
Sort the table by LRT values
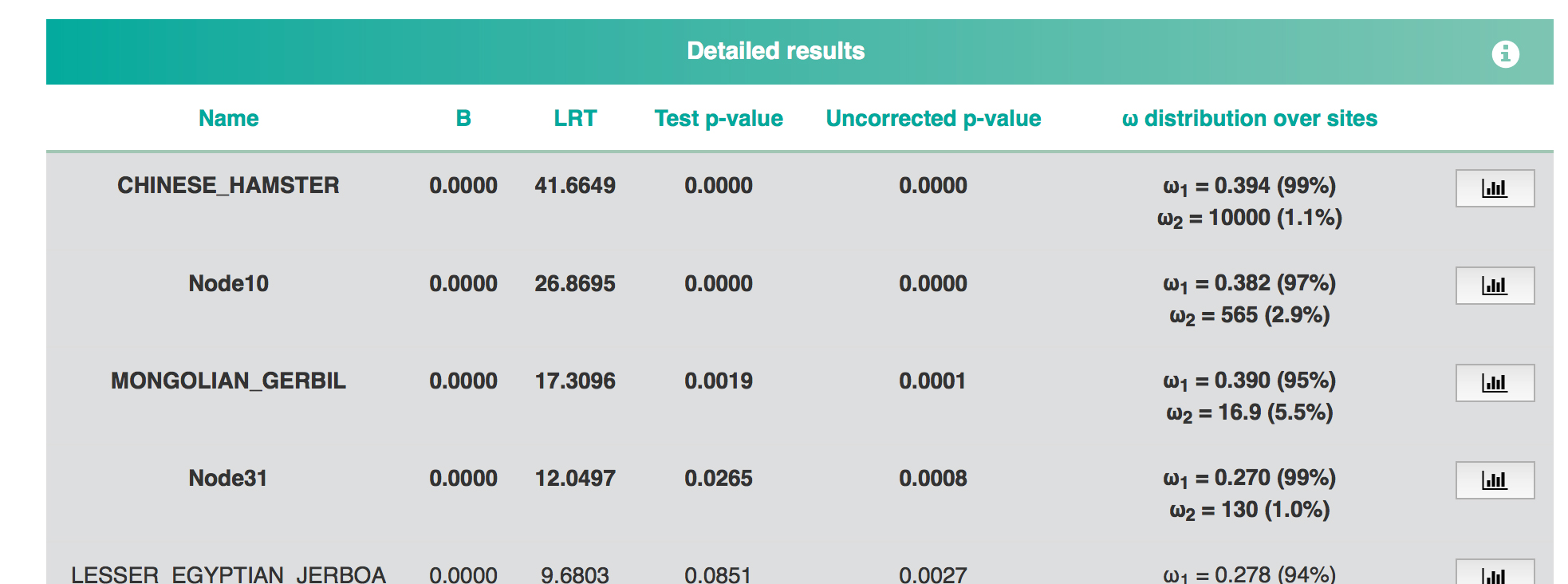tap(575, 118)
